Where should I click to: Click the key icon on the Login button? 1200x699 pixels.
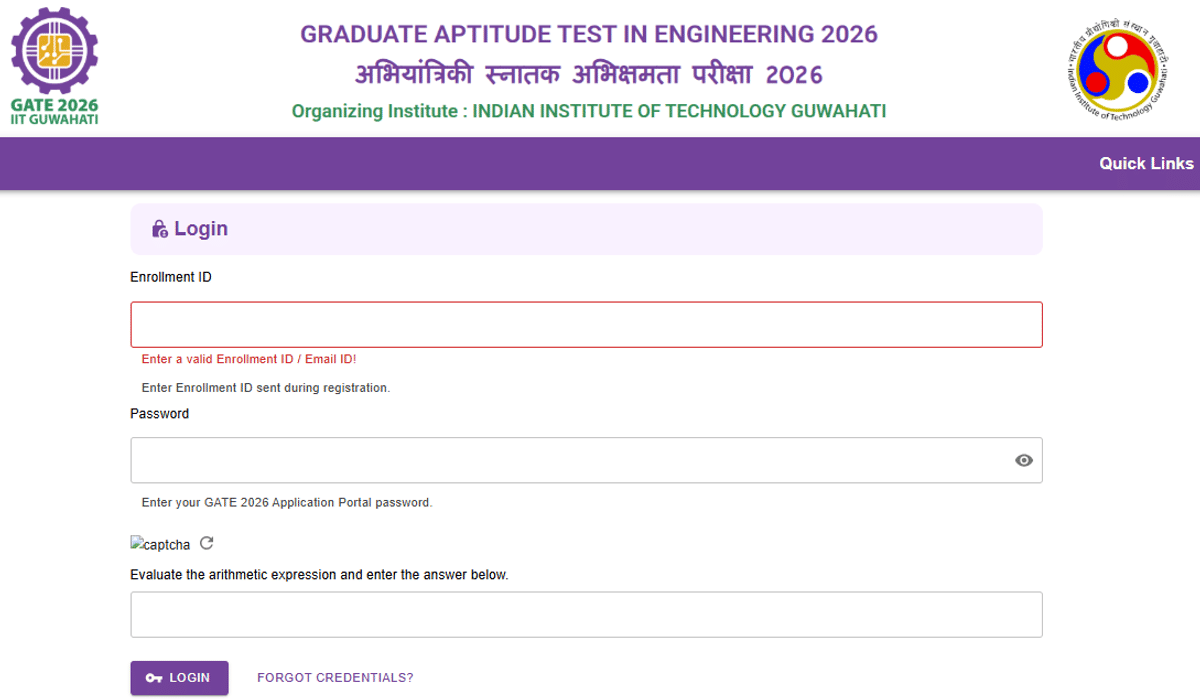(x=153, y=678)
